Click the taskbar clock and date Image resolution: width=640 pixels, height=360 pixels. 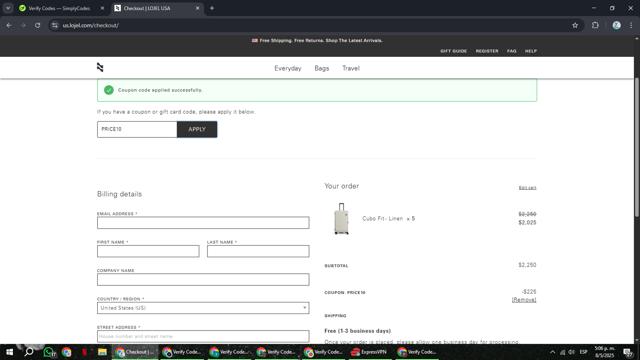point(604,352)
